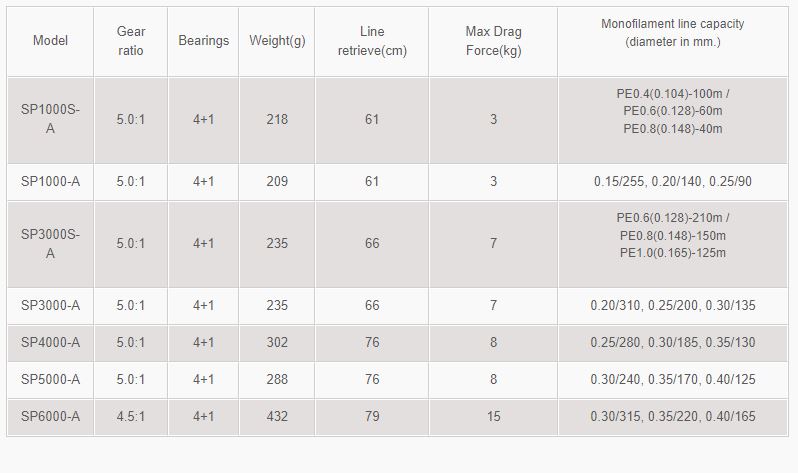Click the SP3000-A model name
Viewport: 798px width, 473px height.
(x=50, y=305)
